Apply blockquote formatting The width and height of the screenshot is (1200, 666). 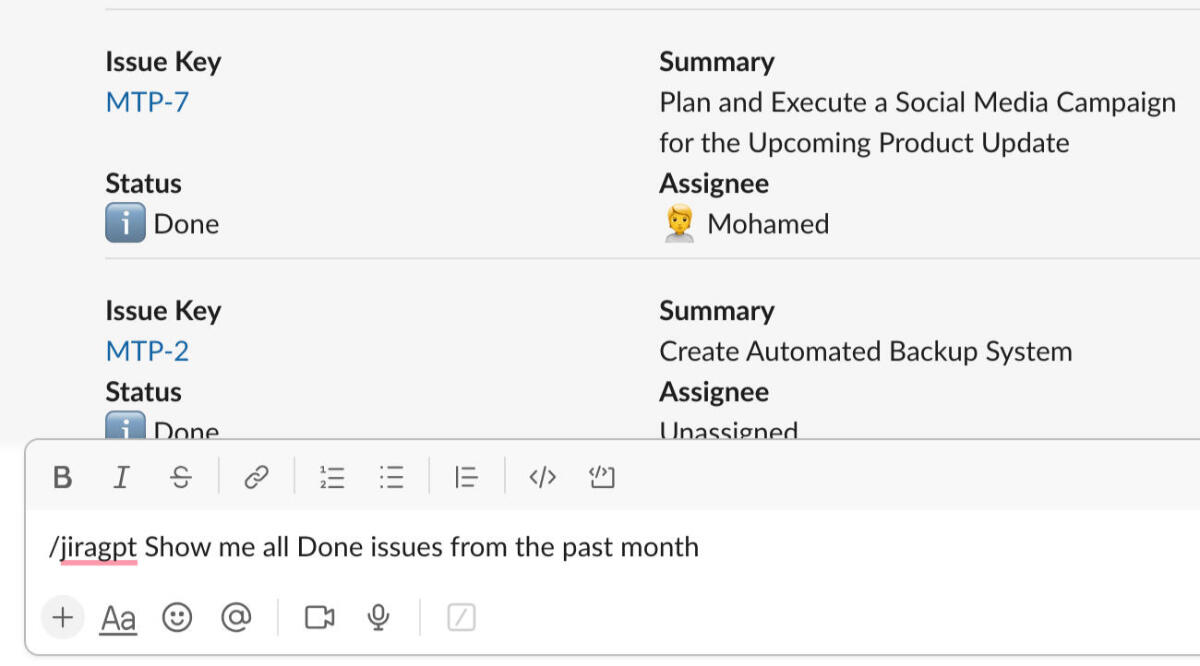pyautogui.click(x=466, y=477)
